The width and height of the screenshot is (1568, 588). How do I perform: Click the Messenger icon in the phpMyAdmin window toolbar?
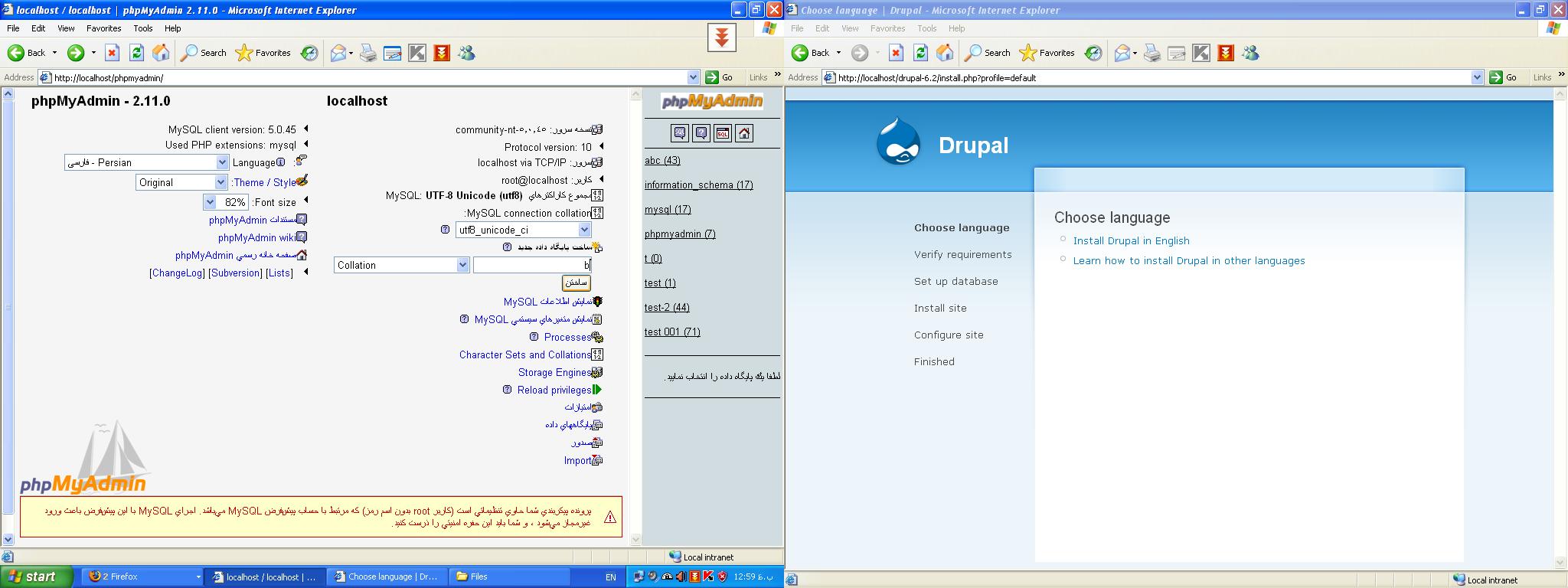coord(466,53)
